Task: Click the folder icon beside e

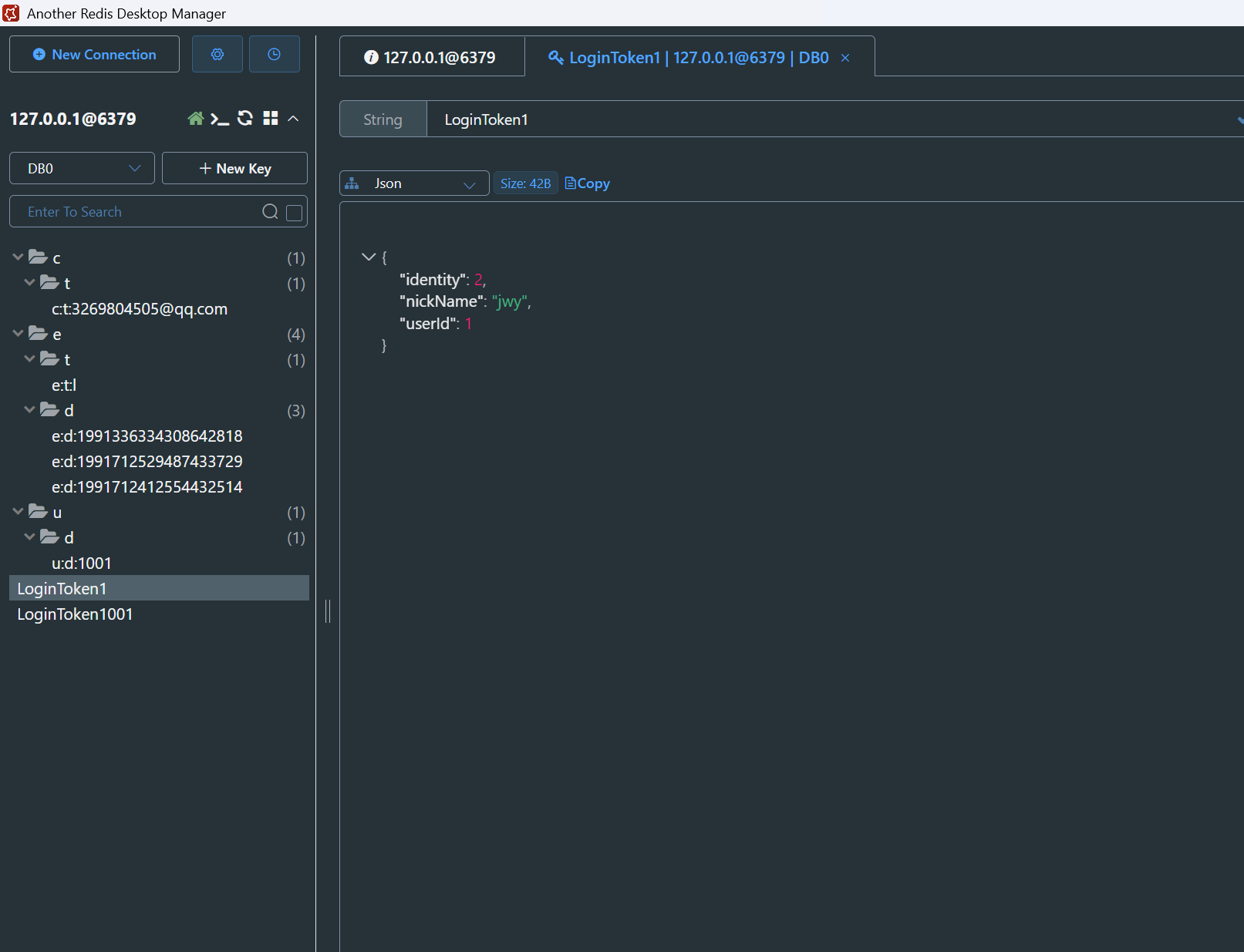Action: (x=39, y=333)
